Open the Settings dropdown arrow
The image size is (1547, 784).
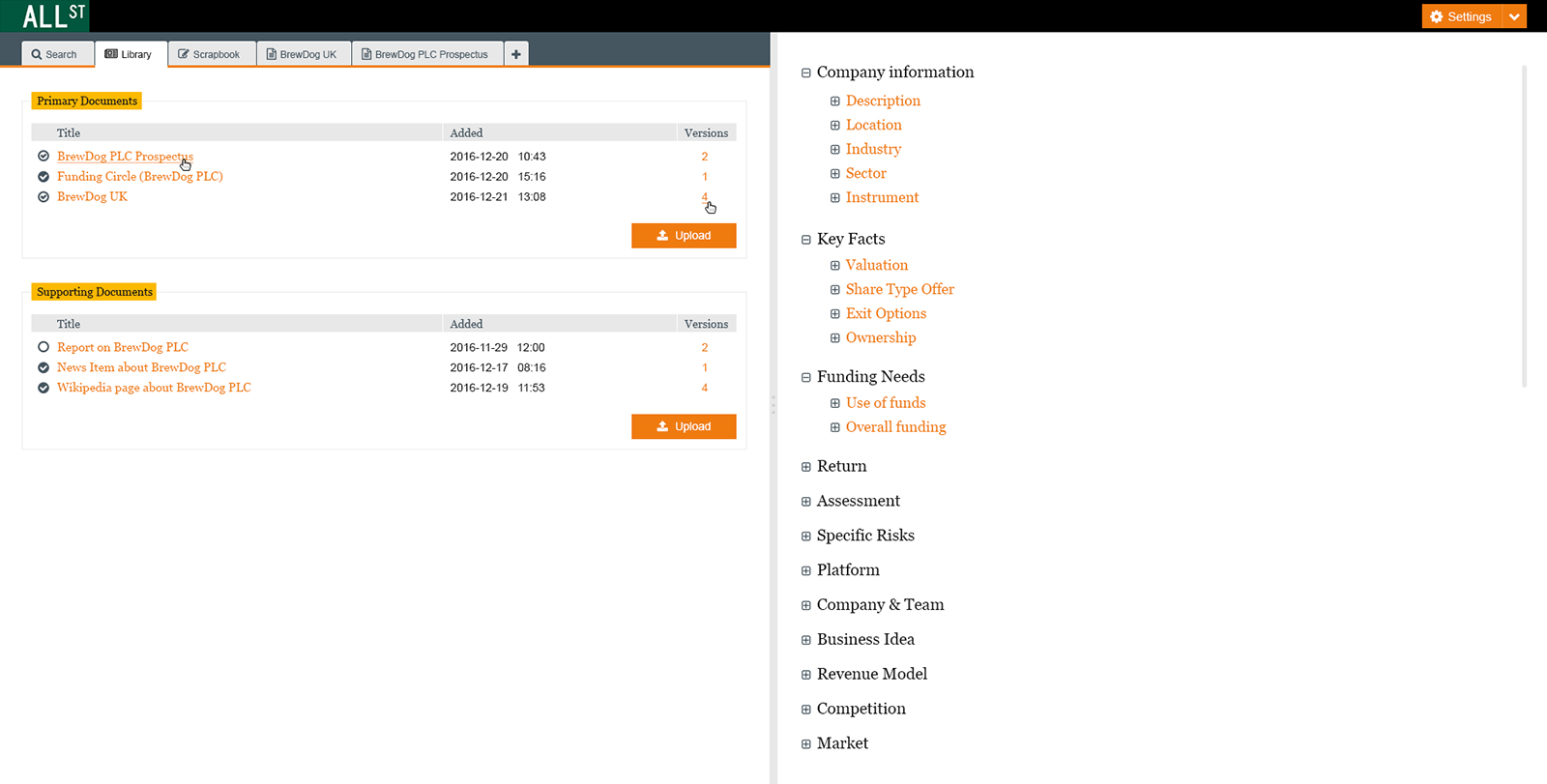click(x=1515, y=16)
